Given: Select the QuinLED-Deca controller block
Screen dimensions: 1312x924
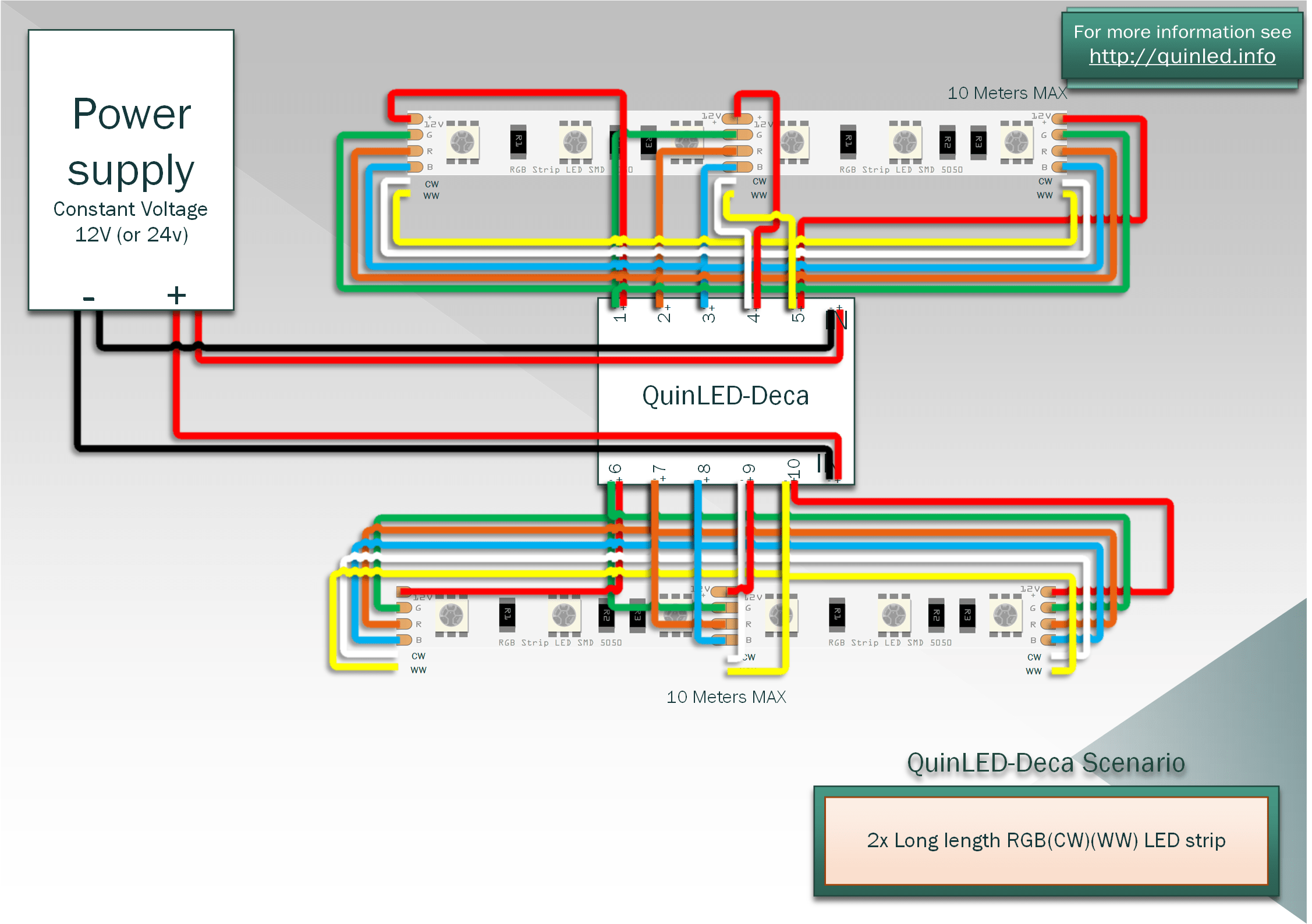Looking at the screenshot, I should click(x=725, y=396).
